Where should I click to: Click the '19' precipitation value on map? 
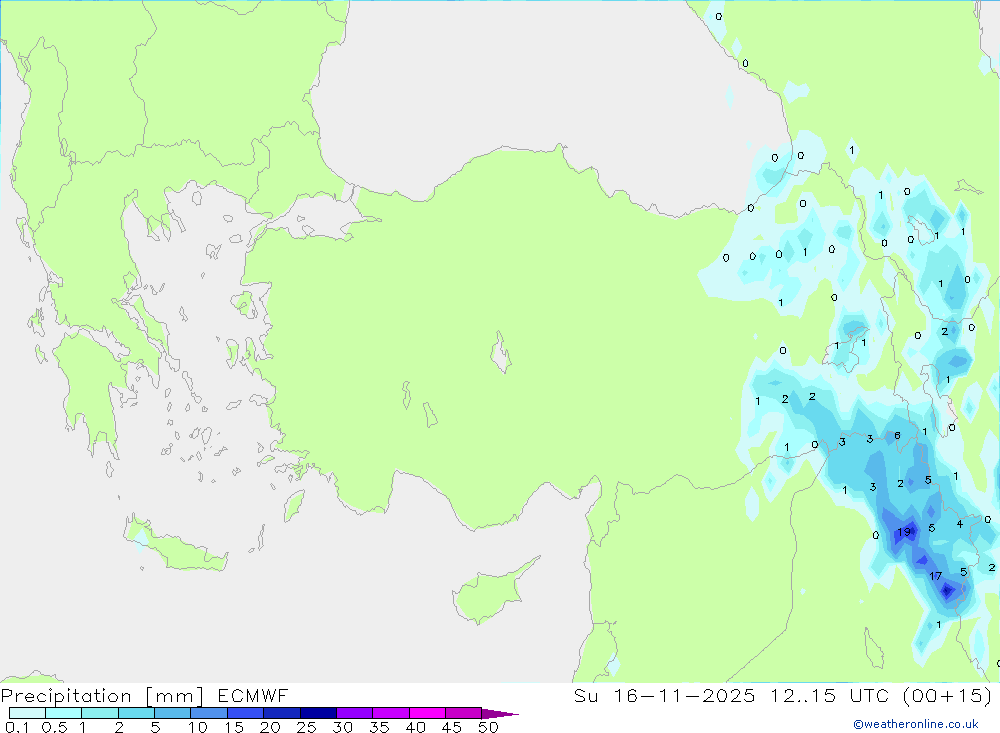904,532
